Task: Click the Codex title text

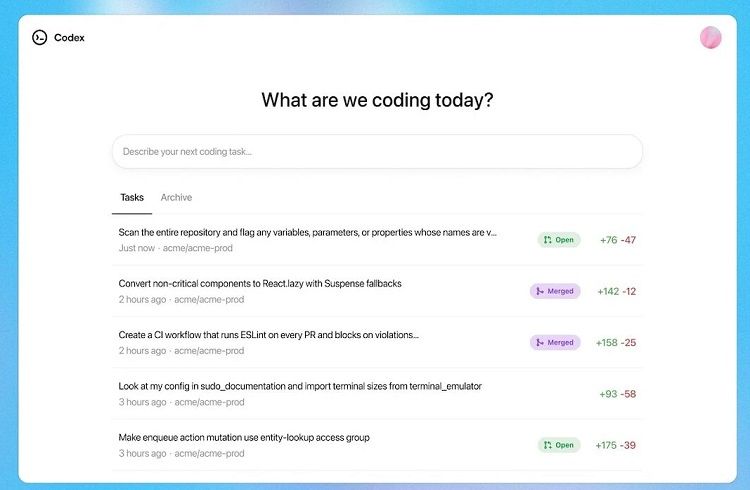Action: 69,38
